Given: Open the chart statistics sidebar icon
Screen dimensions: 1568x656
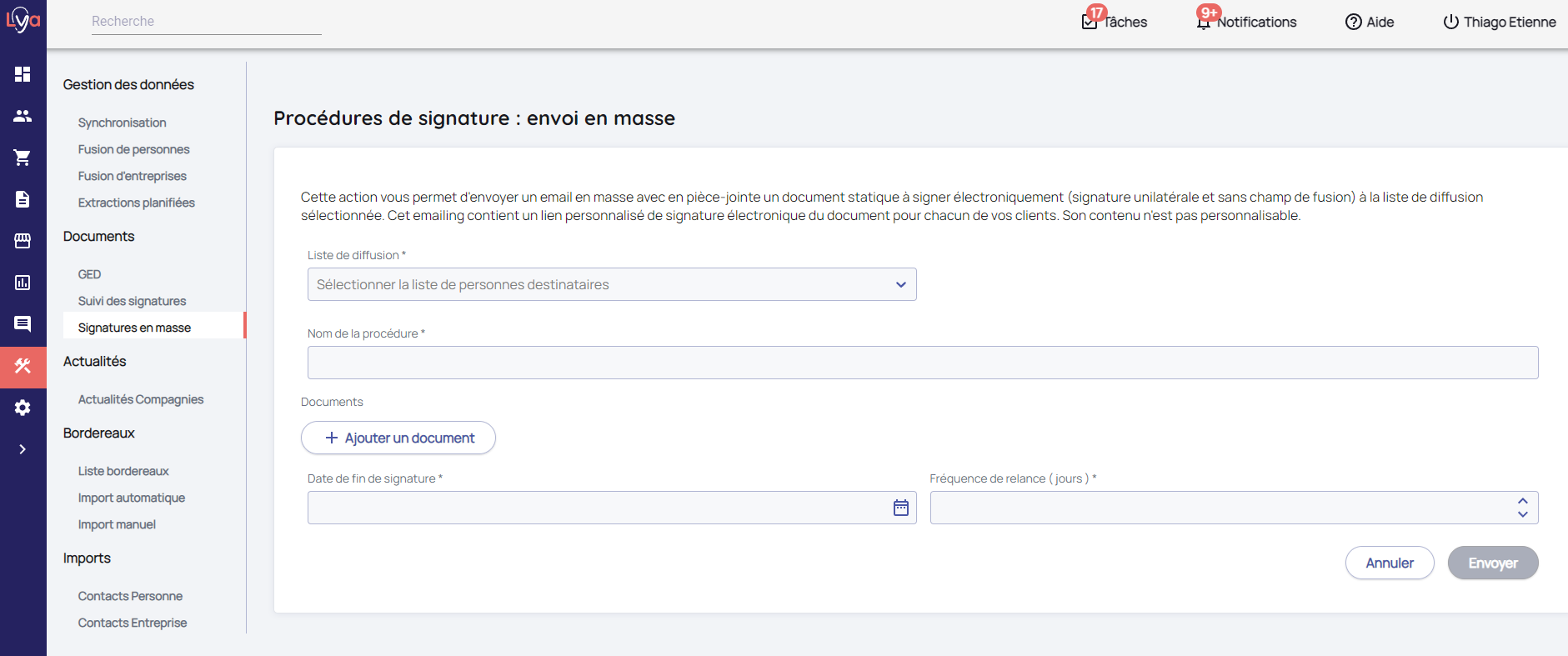Looking at the screenshot, I should [x=23, y=283].
